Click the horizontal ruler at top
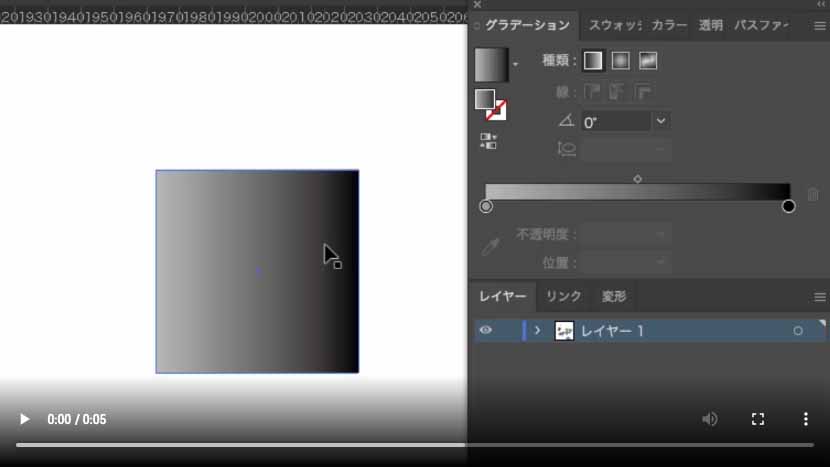 coord(233,17)
